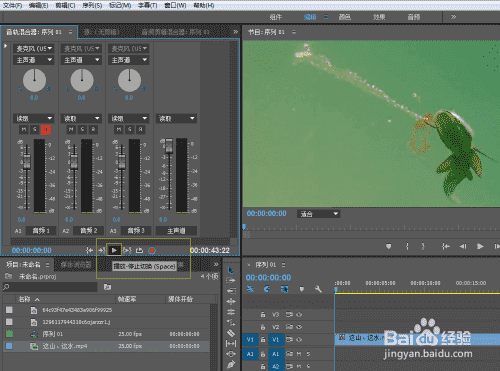Viewport: 500px width, 371px height.
Task: Go to In point in audio mixer
Action: pyautogui.click(x=89, y=250)
